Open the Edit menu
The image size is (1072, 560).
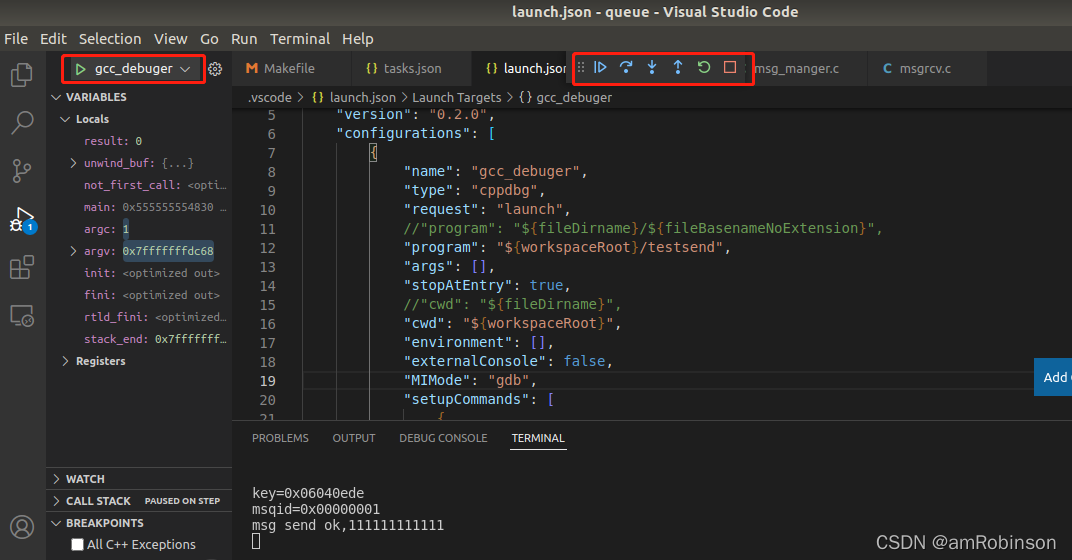click(x=53, y=39)
